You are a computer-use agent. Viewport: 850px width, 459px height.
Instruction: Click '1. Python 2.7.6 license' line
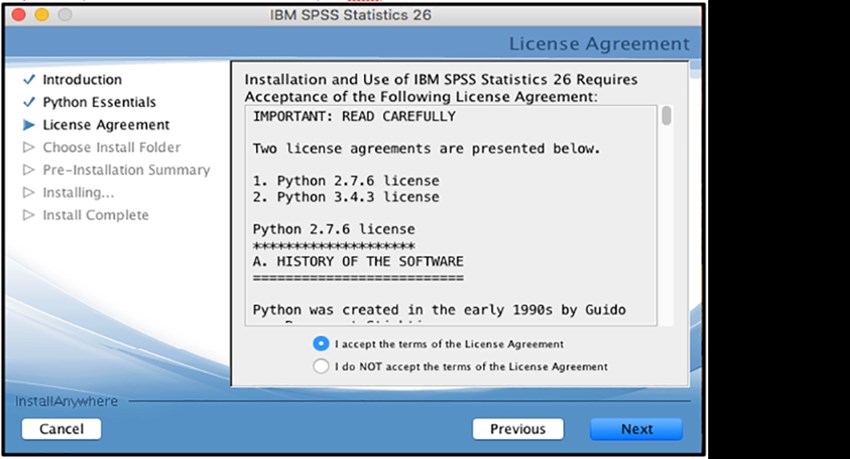[346, 180]
